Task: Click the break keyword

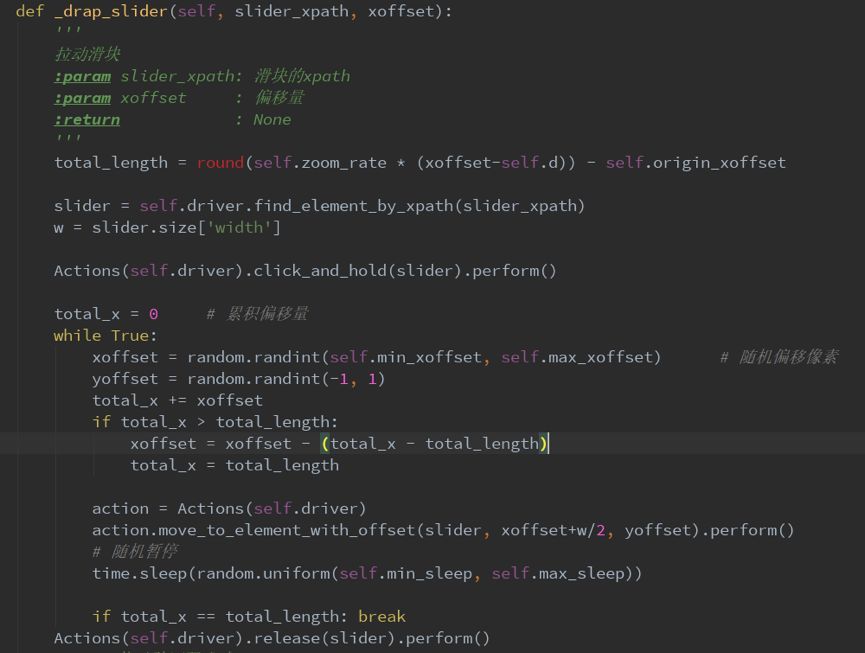Action: coord(381,616)
